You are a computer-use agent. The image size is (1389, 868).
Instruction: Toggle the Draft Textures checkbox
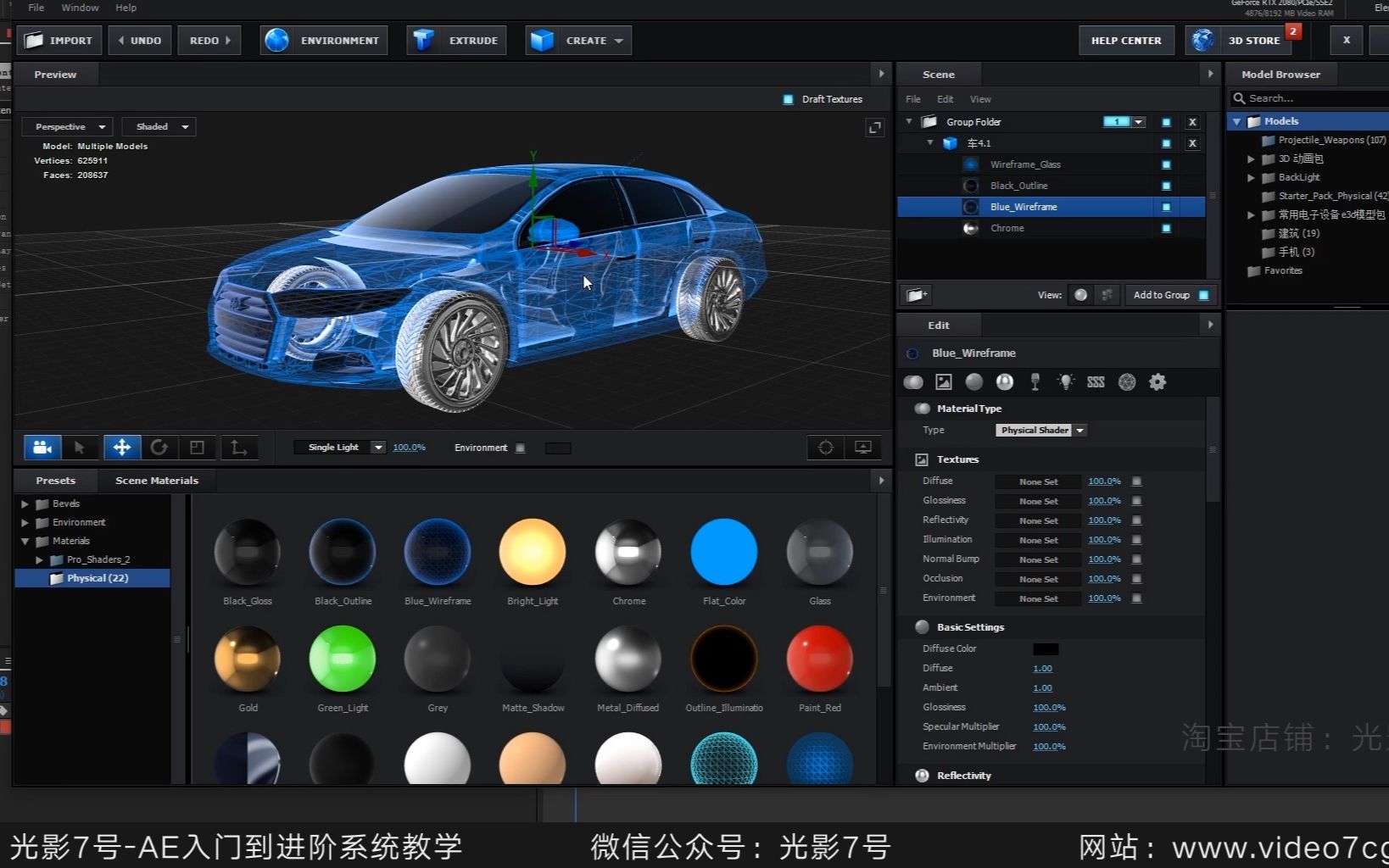[788, 98]
